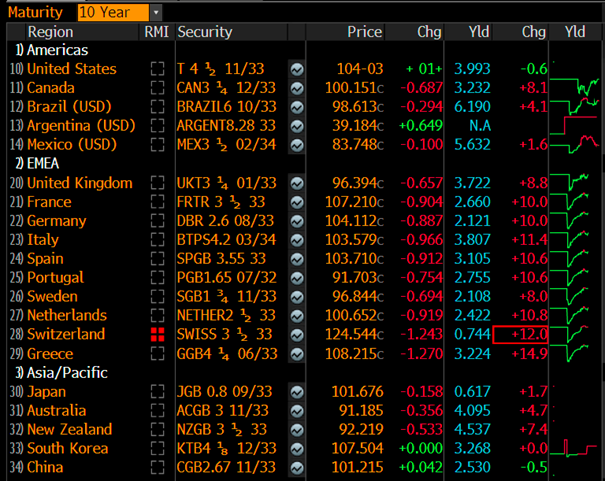Toggle RMI checkbox for Canada

(157, 88)
